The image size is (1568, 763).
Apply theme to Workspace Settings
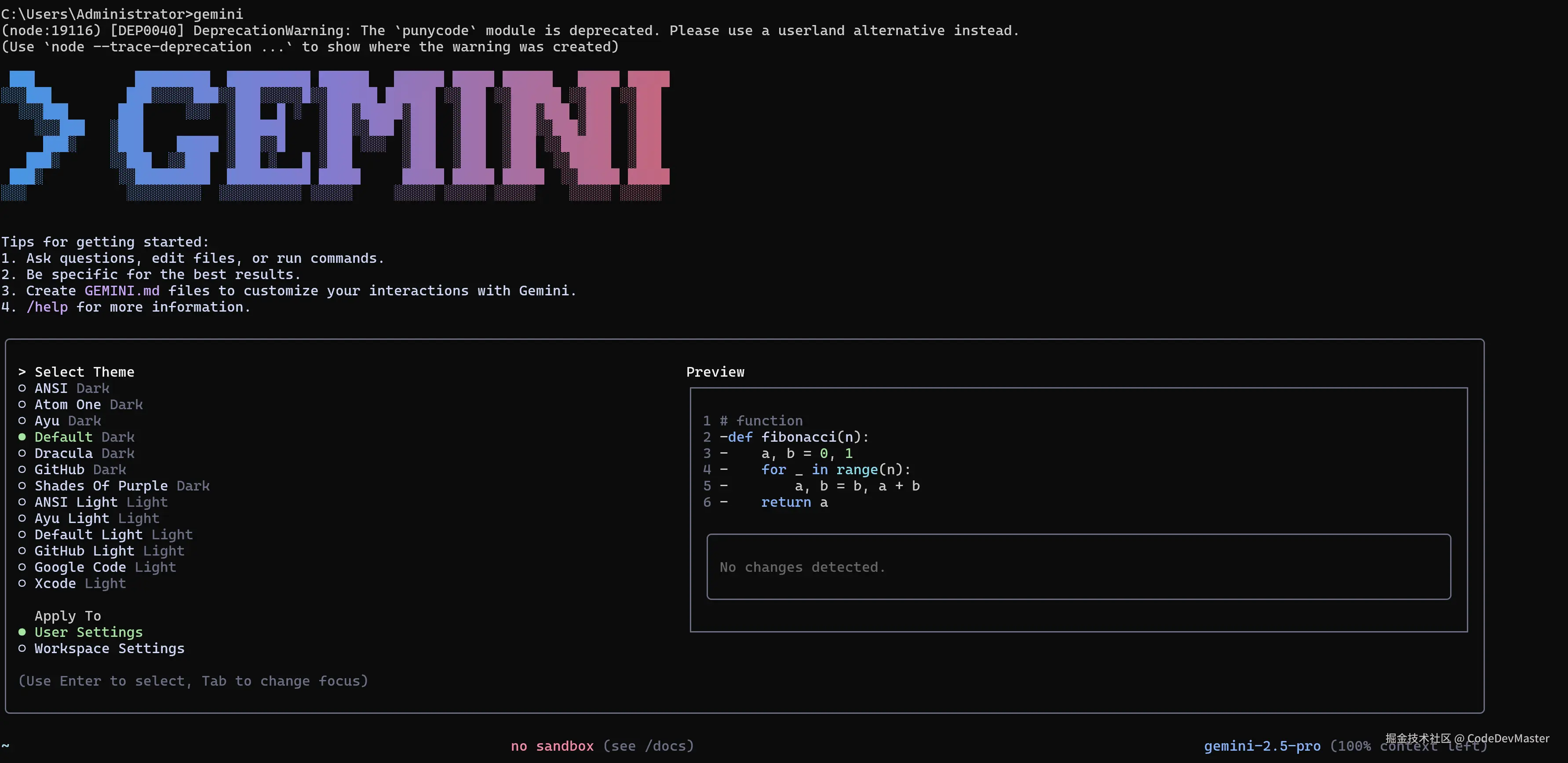101,649
